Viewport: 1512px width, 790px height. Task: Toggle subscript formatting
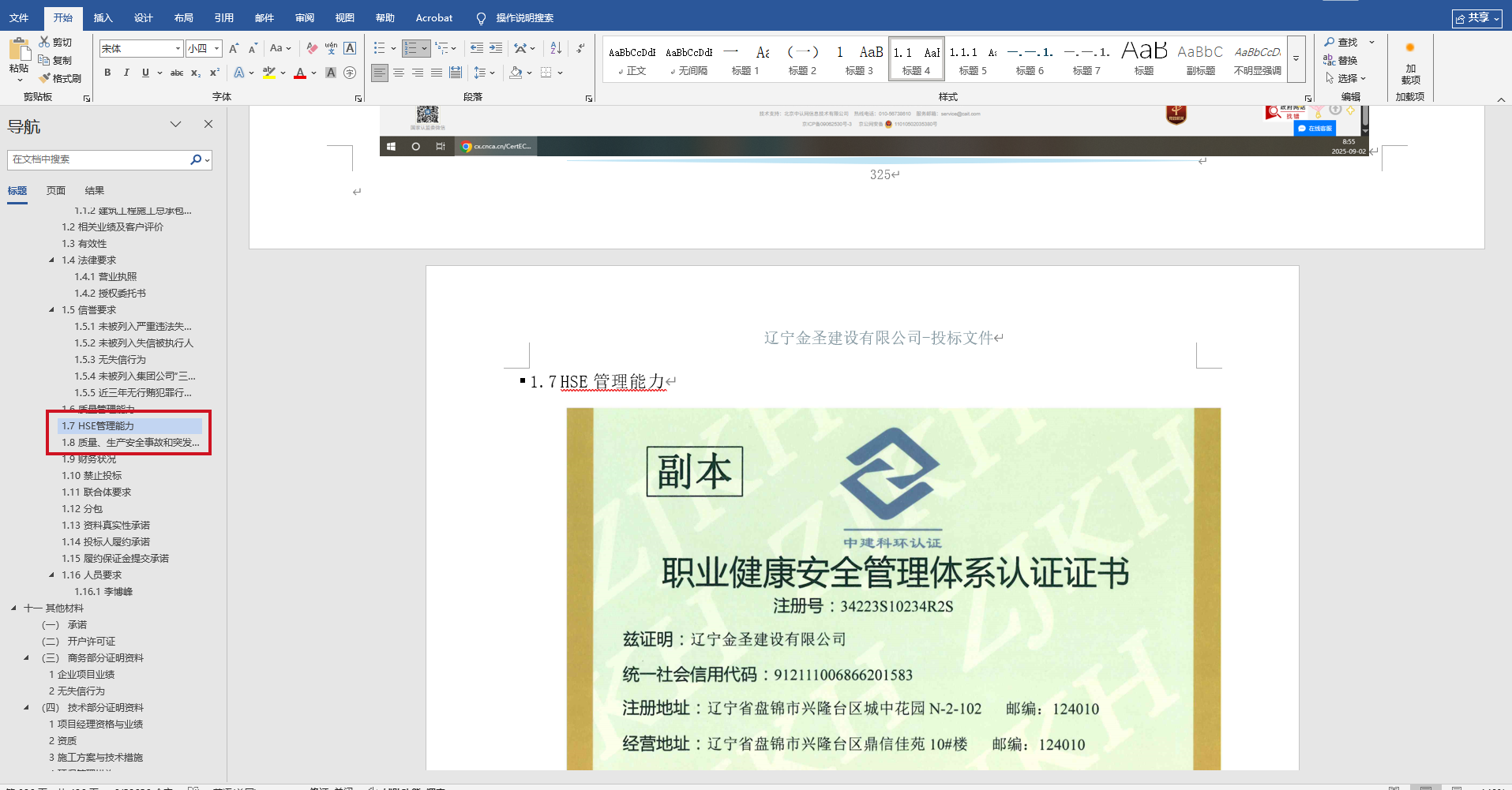pyautogui.click(x=196, y=73)
